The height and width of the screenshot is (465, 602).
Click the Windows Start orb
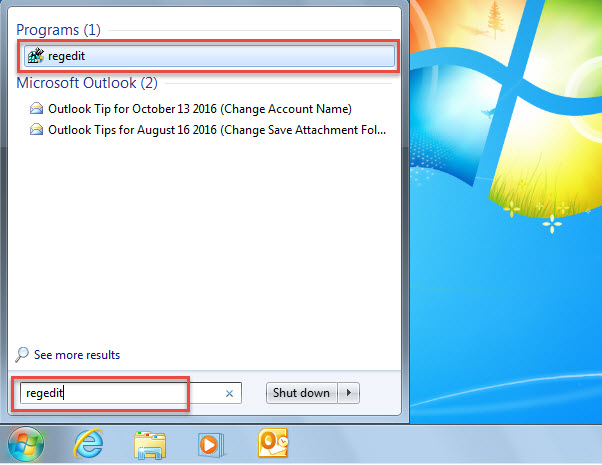pyautogui.click(x=26, y=444)
